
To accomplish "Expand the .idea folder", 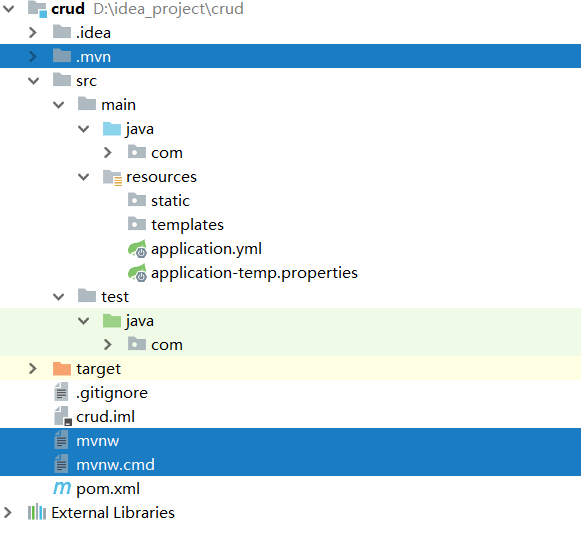I will click(x=33, y=33).
